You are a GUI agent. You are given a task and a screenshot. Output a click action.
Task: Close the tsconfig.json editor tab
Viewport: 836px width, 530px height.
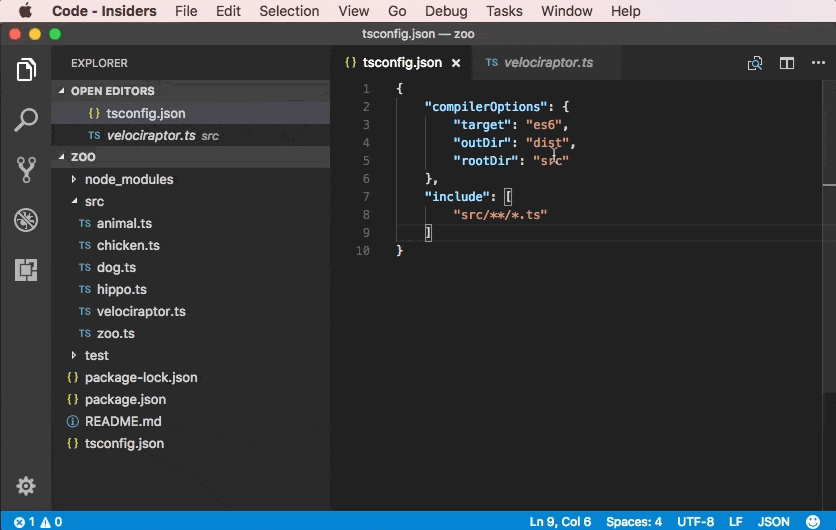456,63
